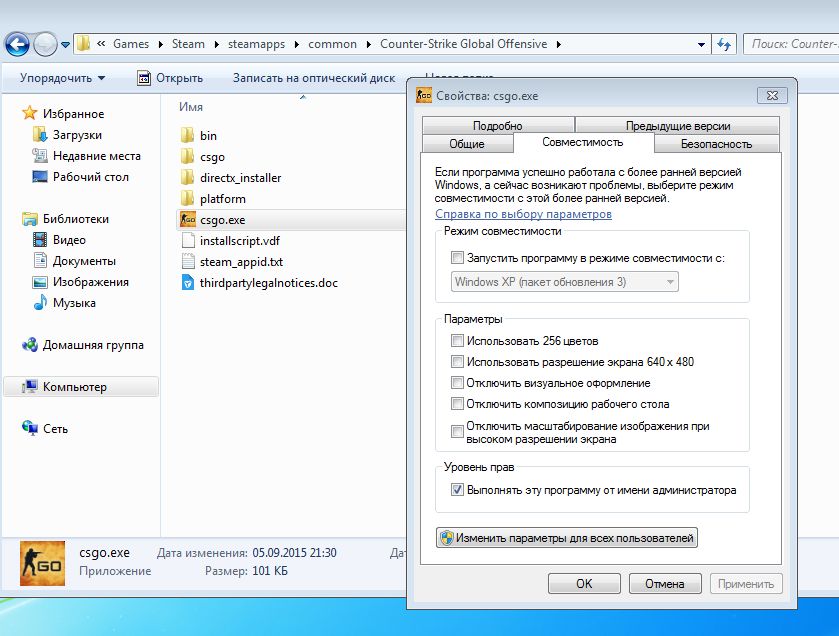The height and width of the screenshot is (636, 839).
Task: Open address bar history dropdown arrow
Action: (x=701, y=45)
